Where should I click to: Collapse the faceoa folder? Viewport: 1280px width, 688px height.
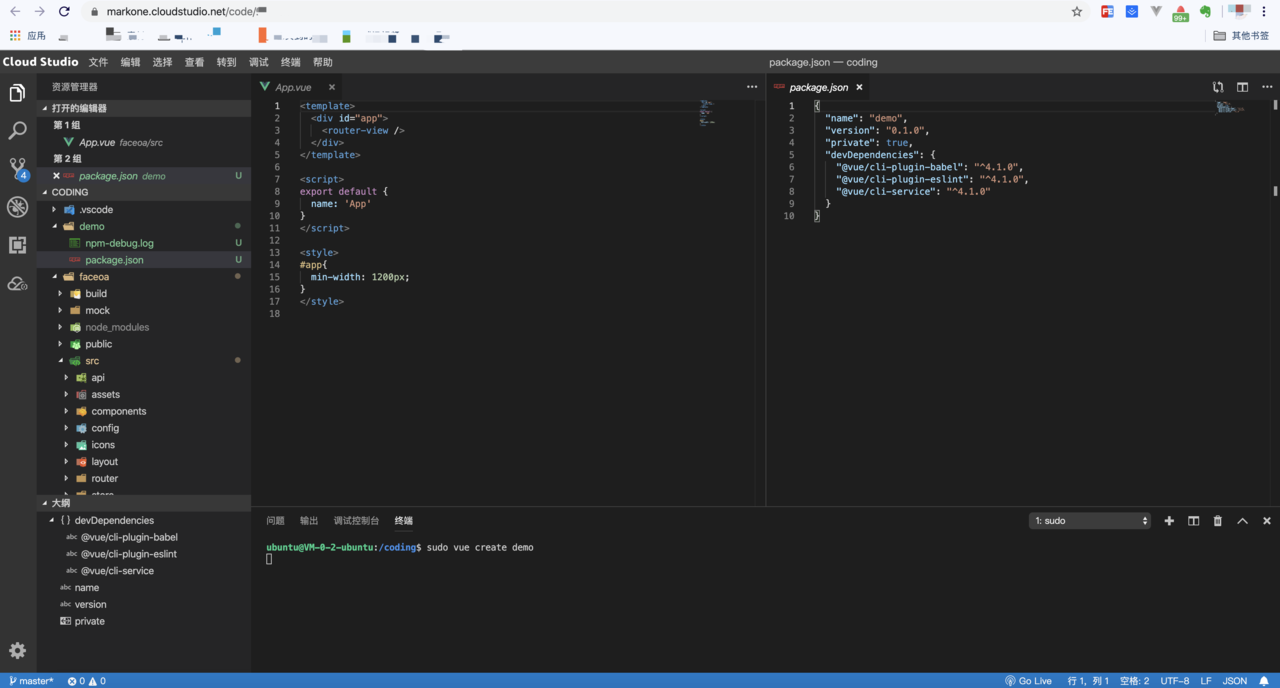[54, 277]
